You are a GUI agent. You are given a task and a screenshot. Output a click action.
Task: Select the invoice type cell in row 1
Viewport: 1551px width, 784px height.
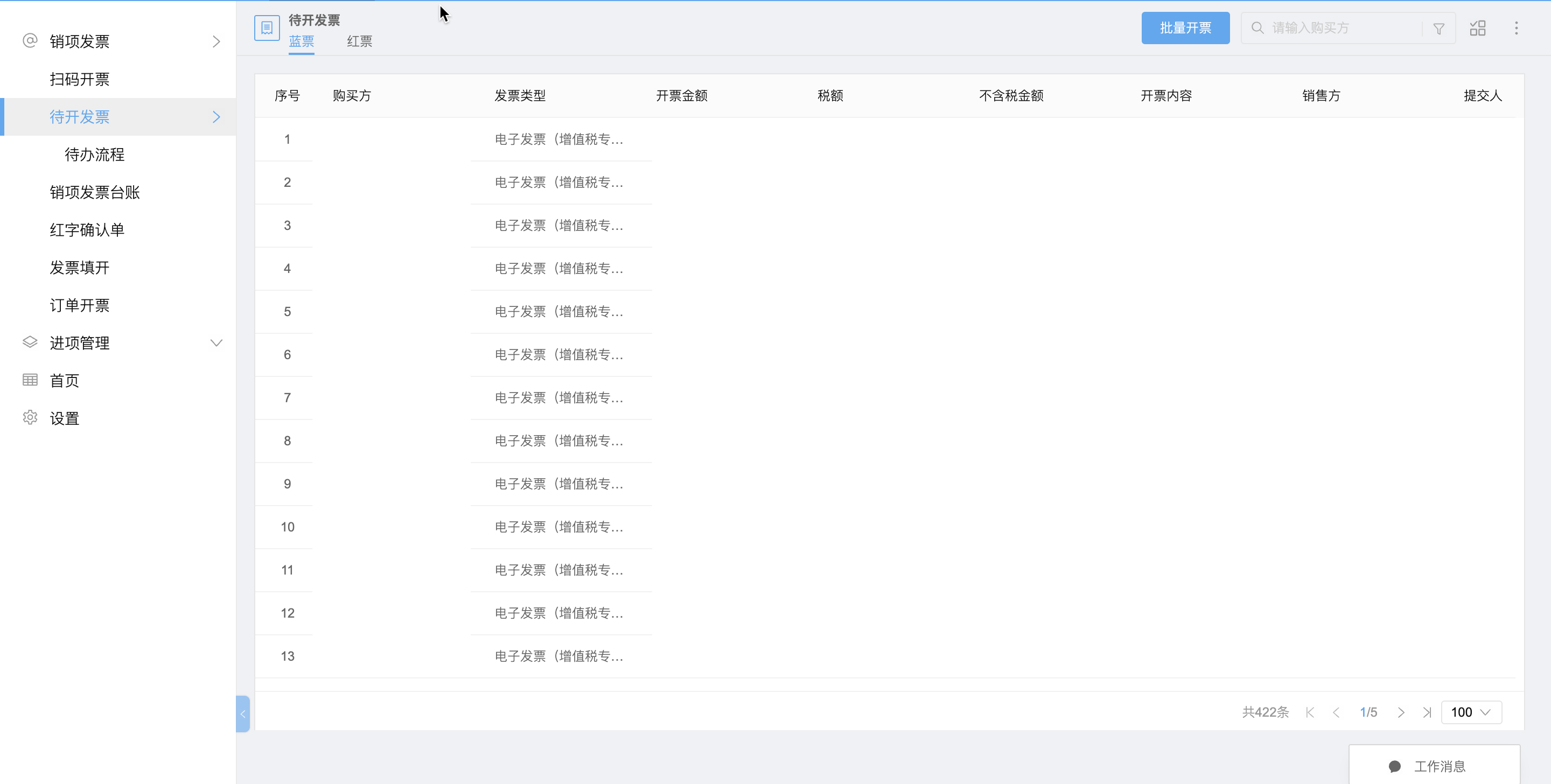560,139
